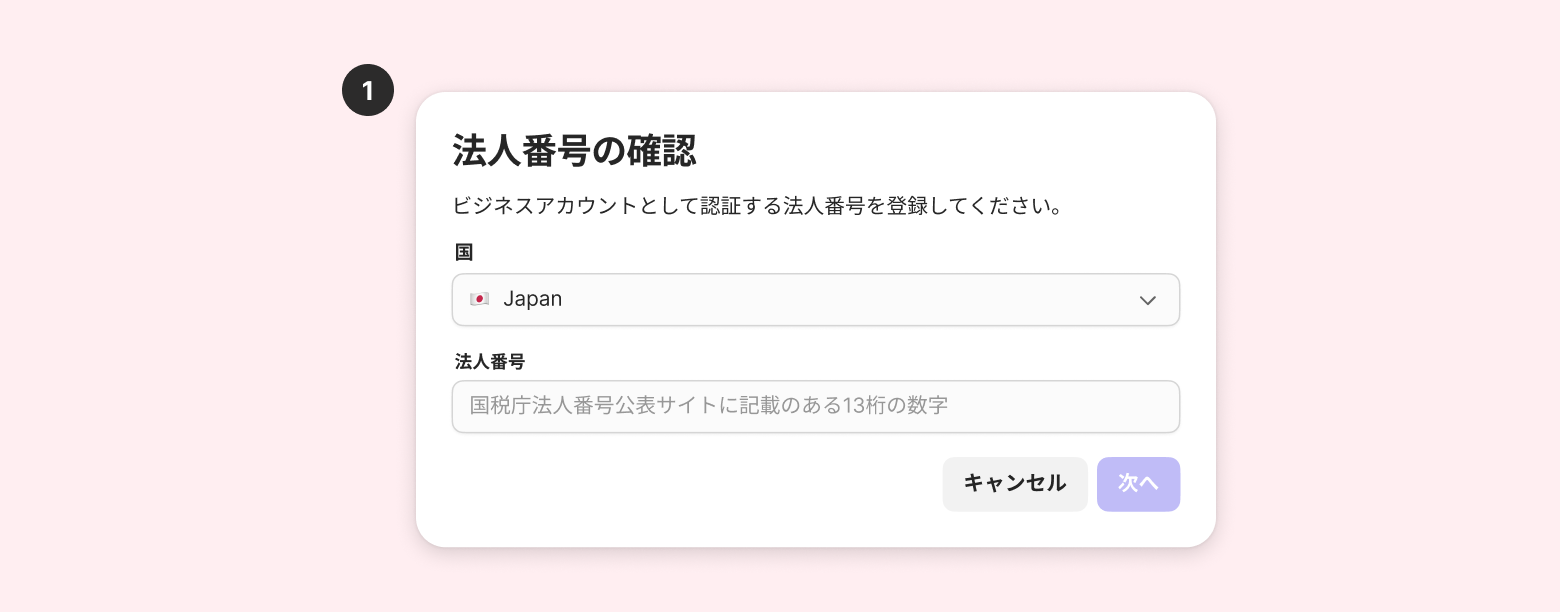Open the 国 country selector
This screenshot has width=1560, height=612.
[815, 300]
